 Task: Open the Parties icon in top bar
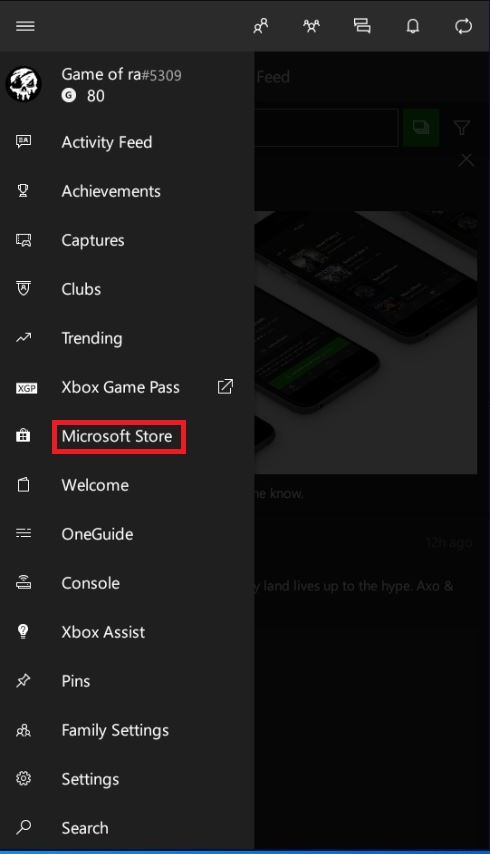[x=311, y=26]
